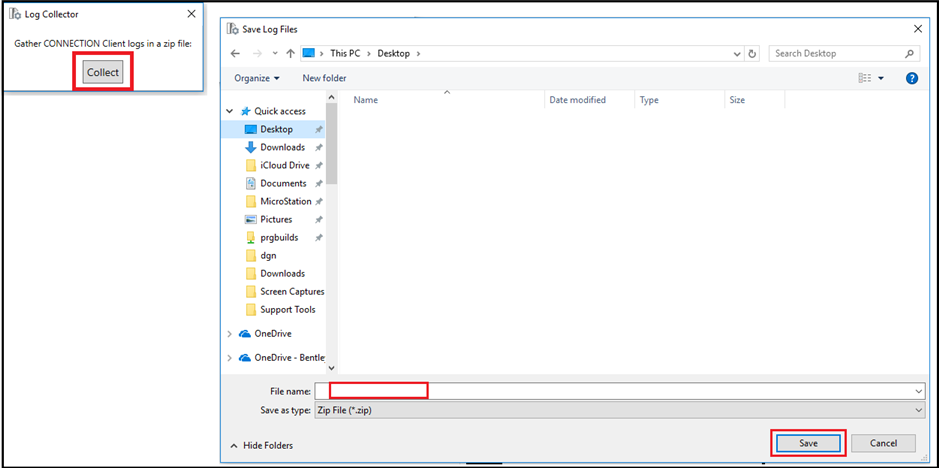Select the unpinned Downloads folder below dgn
Image resolution: width=939 pixels, height=468 pixels.
[x=282, y=273]
